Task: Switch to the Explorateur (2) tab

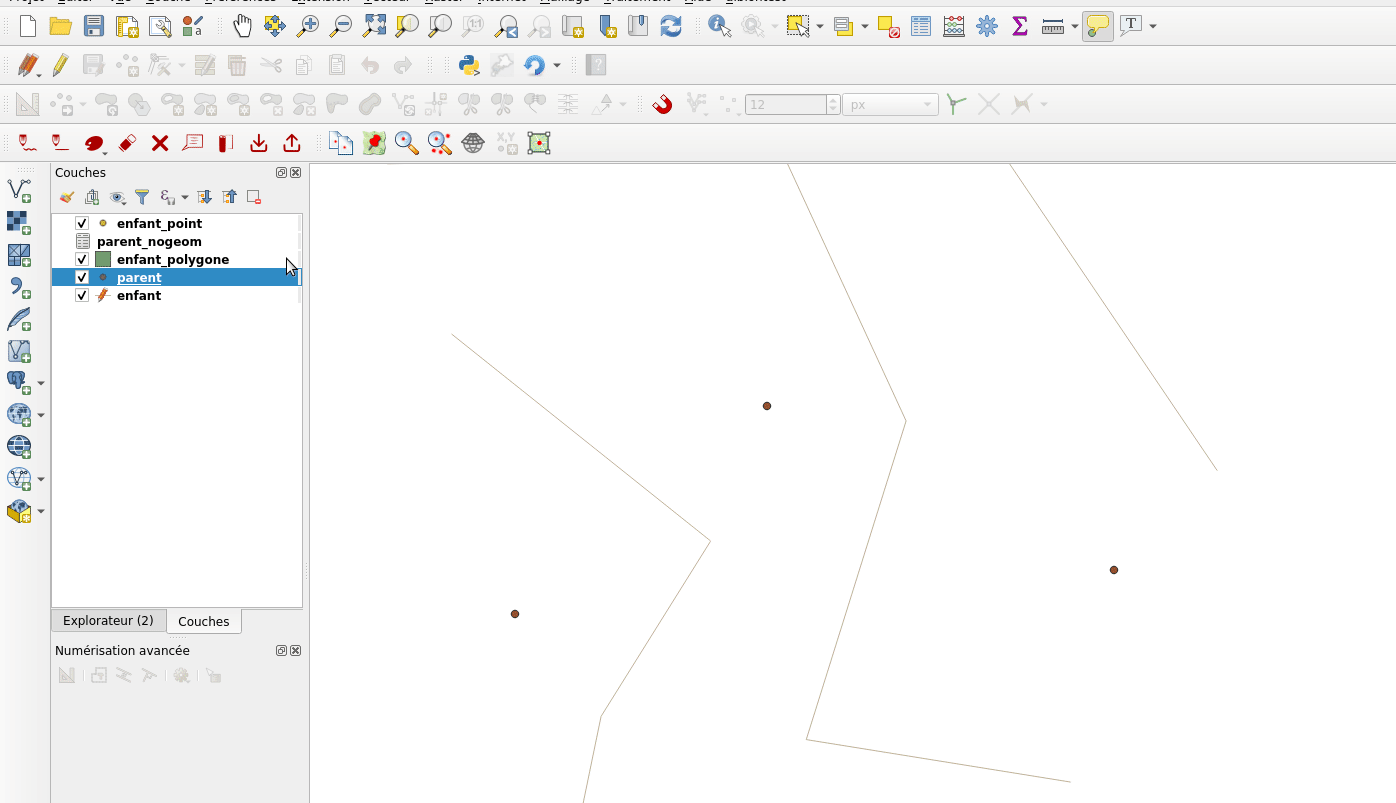Action: point(108,621)
